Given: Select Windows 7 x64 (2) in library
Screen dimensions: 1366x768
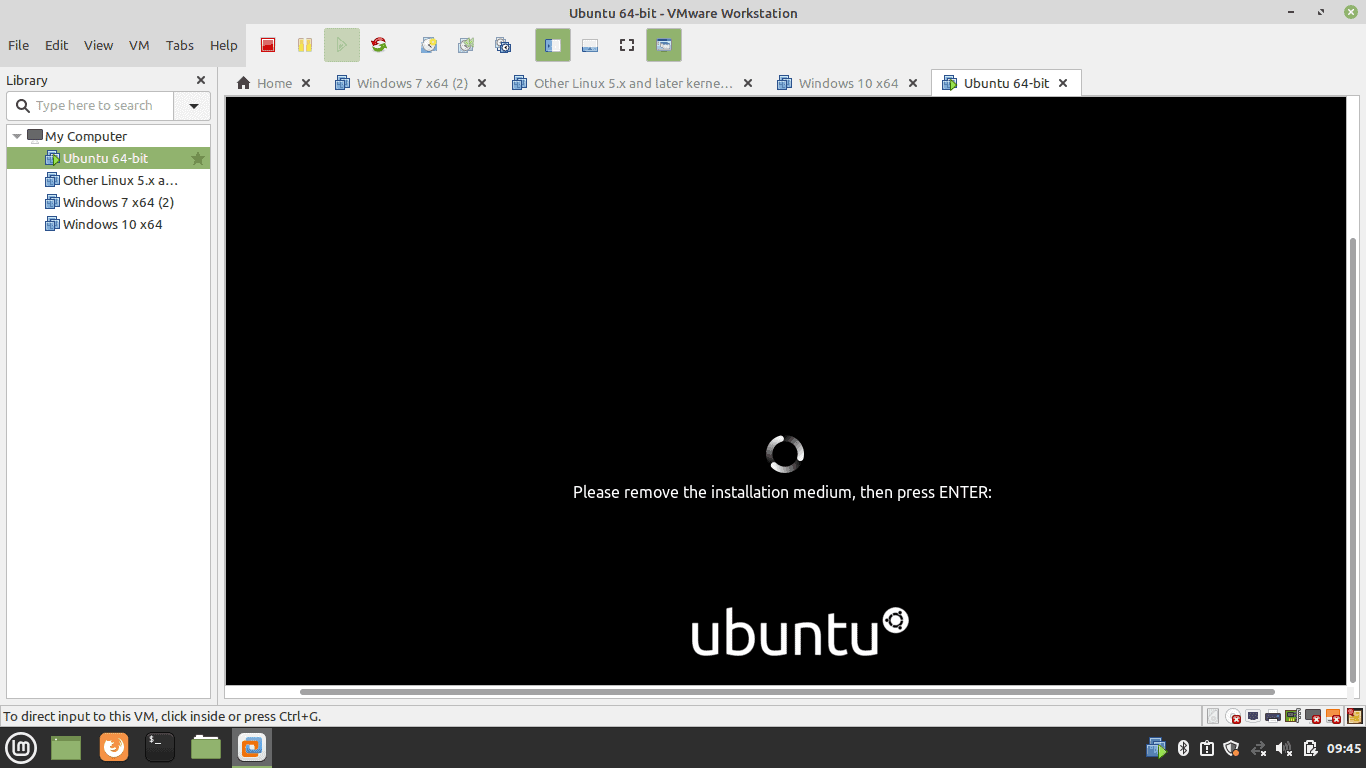Looking at the screenshot, I should [x=108, y=202].
